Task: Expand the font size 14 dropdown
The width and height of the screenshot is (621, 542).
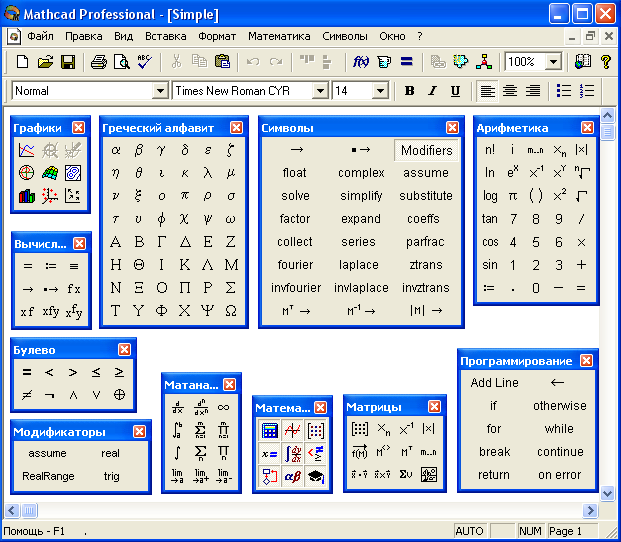Action: coord(380,91)
